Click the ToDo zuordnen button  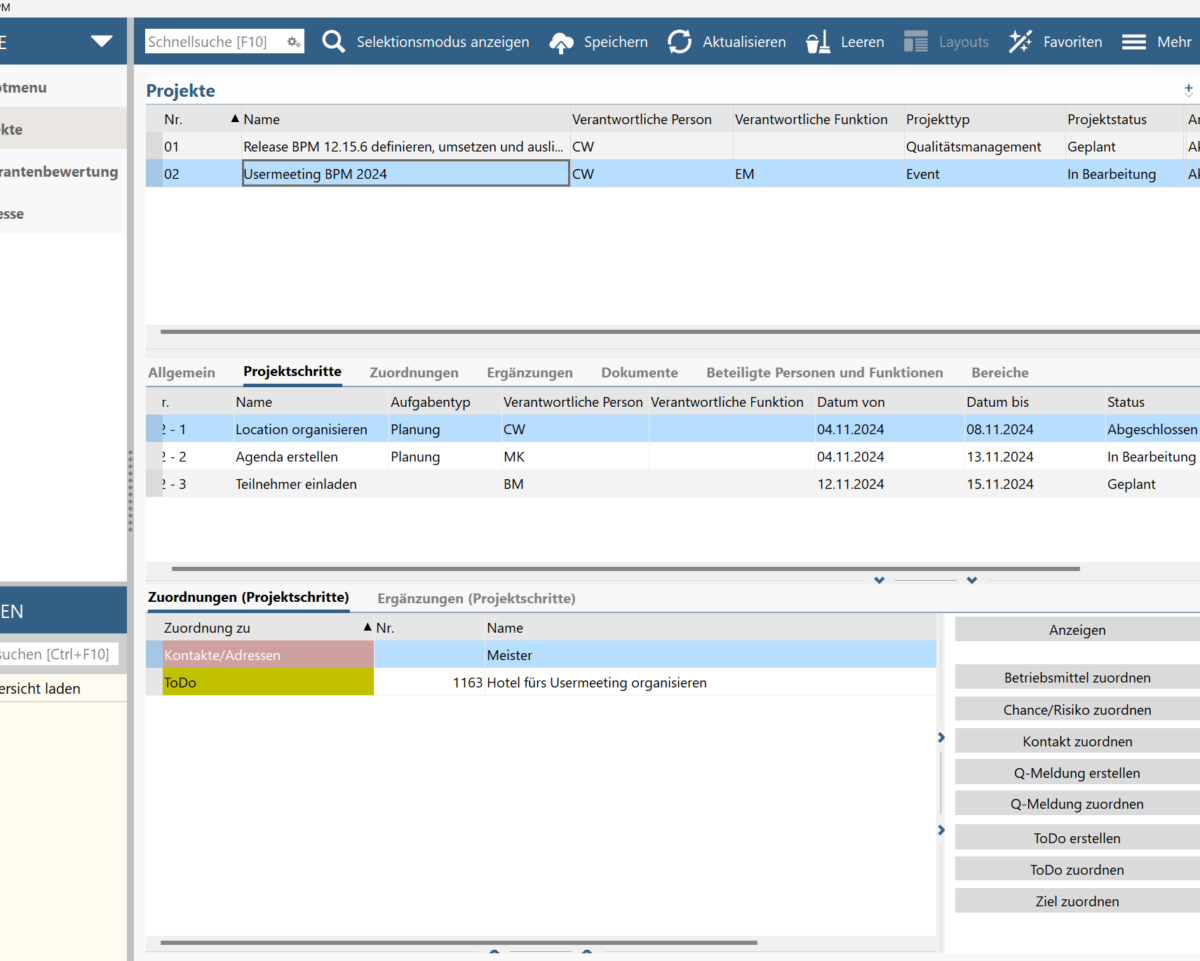1077,870
